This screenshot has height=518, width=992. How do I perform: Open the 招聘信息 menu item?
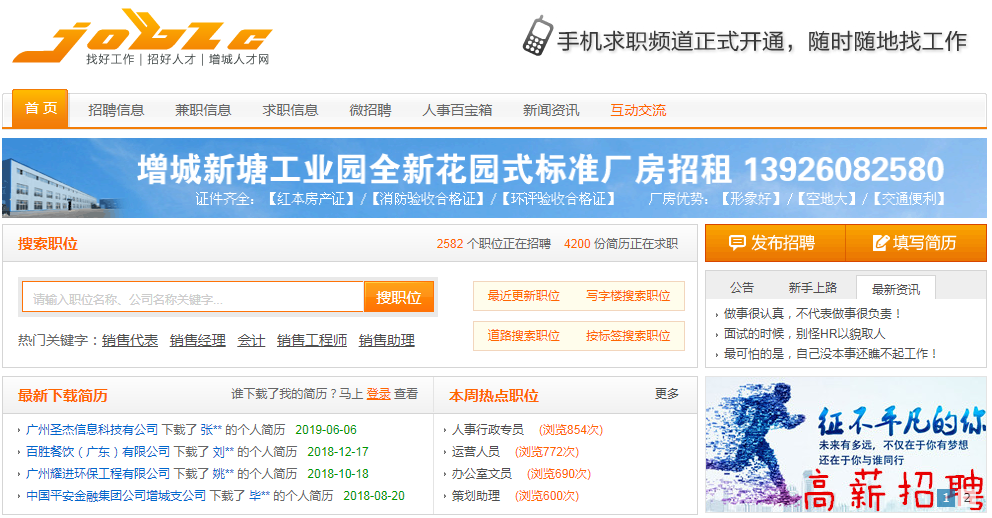[x=116, y=110]
